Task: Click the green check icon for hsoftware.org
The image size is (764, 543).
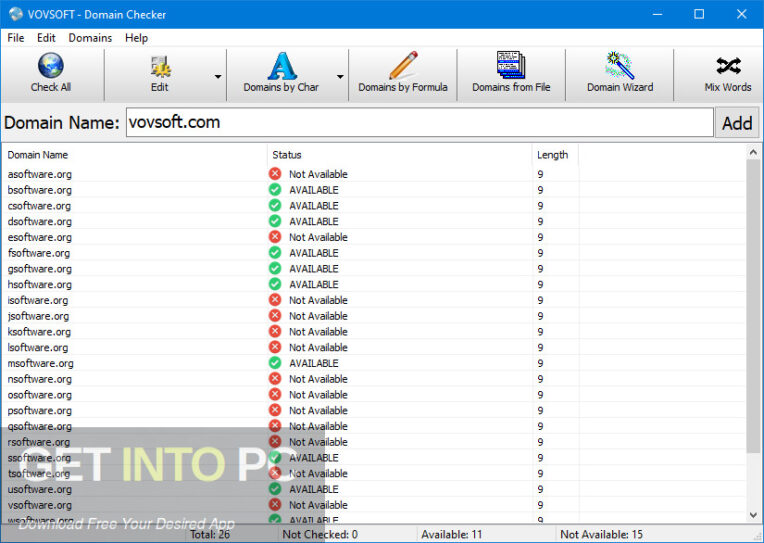Action: [x=275, y=284]
